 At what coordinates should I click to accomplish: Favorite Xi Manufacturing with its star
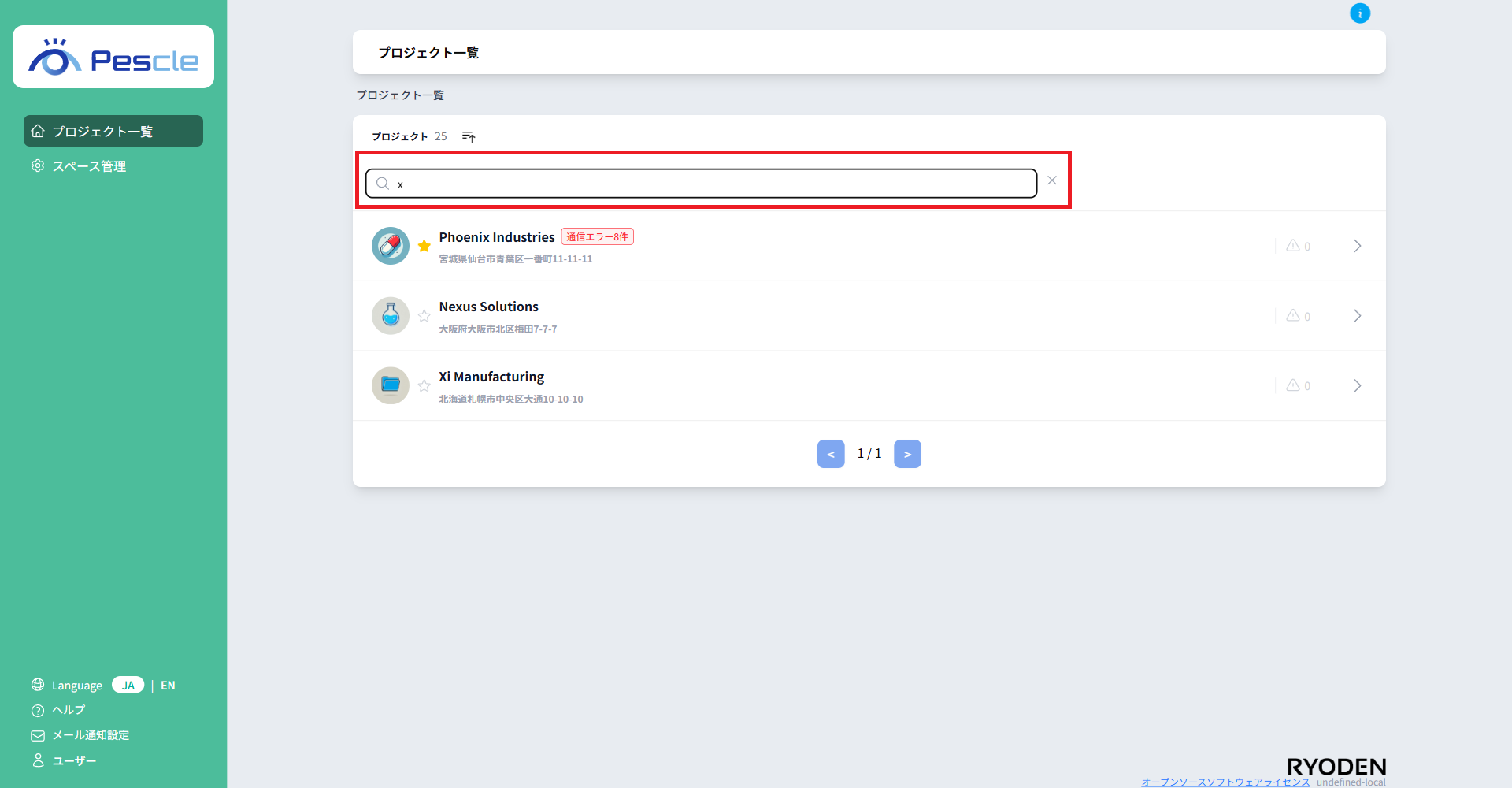click(x=424, y=386)
